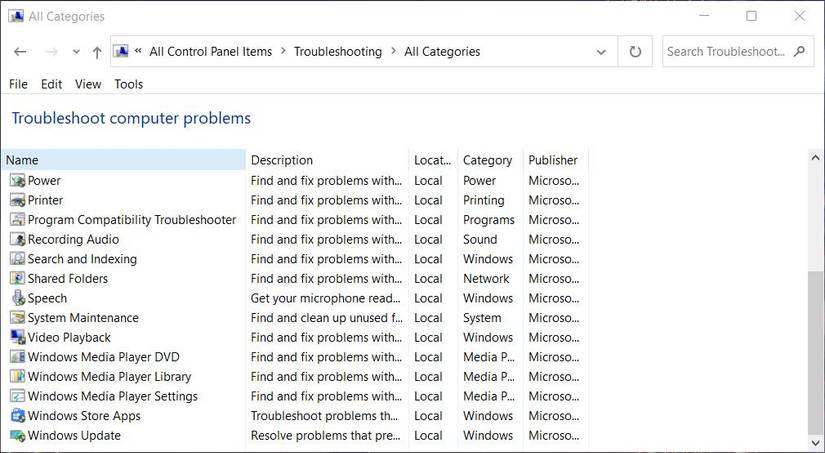Open the Power troubleshooter icon
This screenshot has height=453, width=825.
tap(17, 181)
